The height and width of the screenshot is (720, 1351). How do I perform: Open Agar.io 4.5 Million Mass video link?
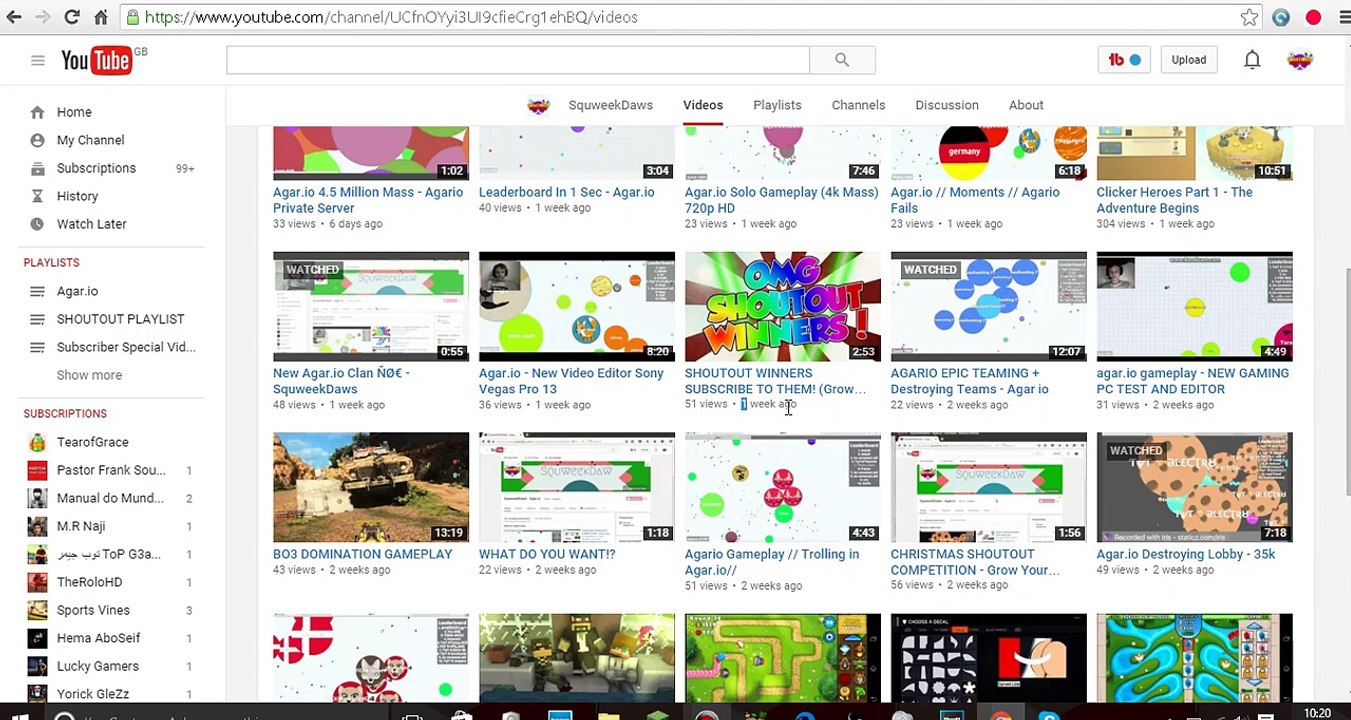(368, 200)
